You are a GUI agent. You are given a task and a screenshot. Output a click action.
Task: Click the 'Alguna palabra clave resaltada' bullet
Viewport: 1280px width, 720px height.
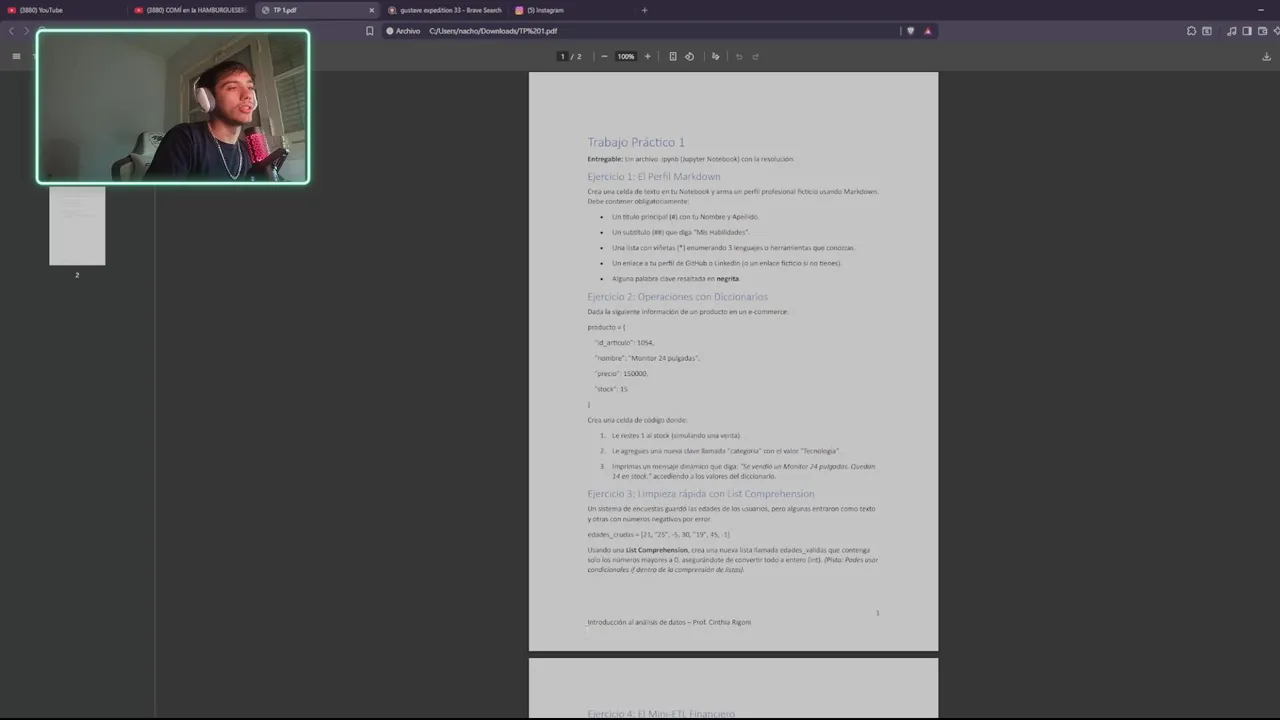675,279
